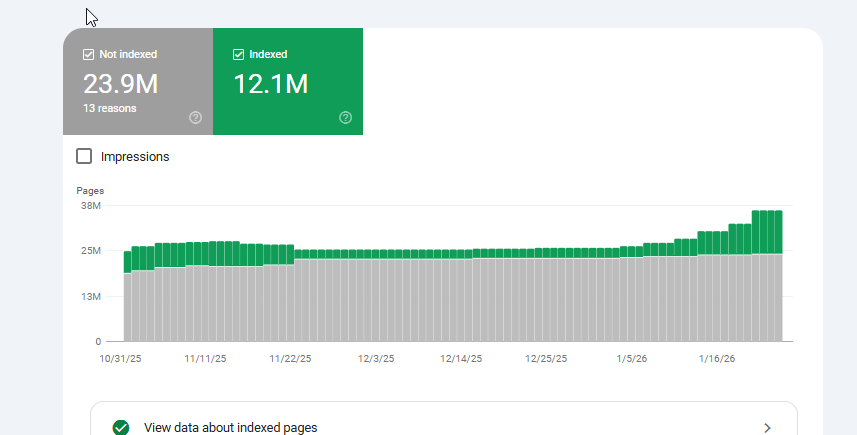Click the 11/22/25 date axis label
Viewport: 857px width, 435px height.
click(x=291, y=359)
